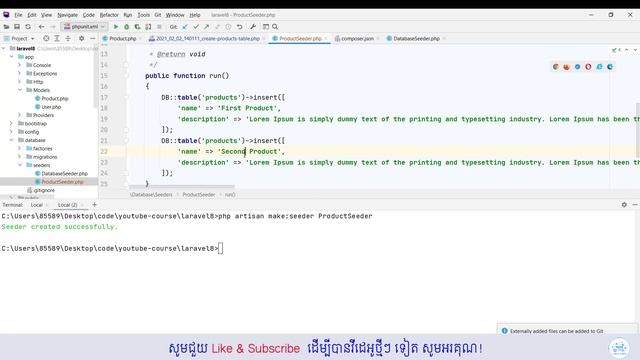This screenshot has height=360, width=640.
Task: Open the Tools menu
Action: 143,15
